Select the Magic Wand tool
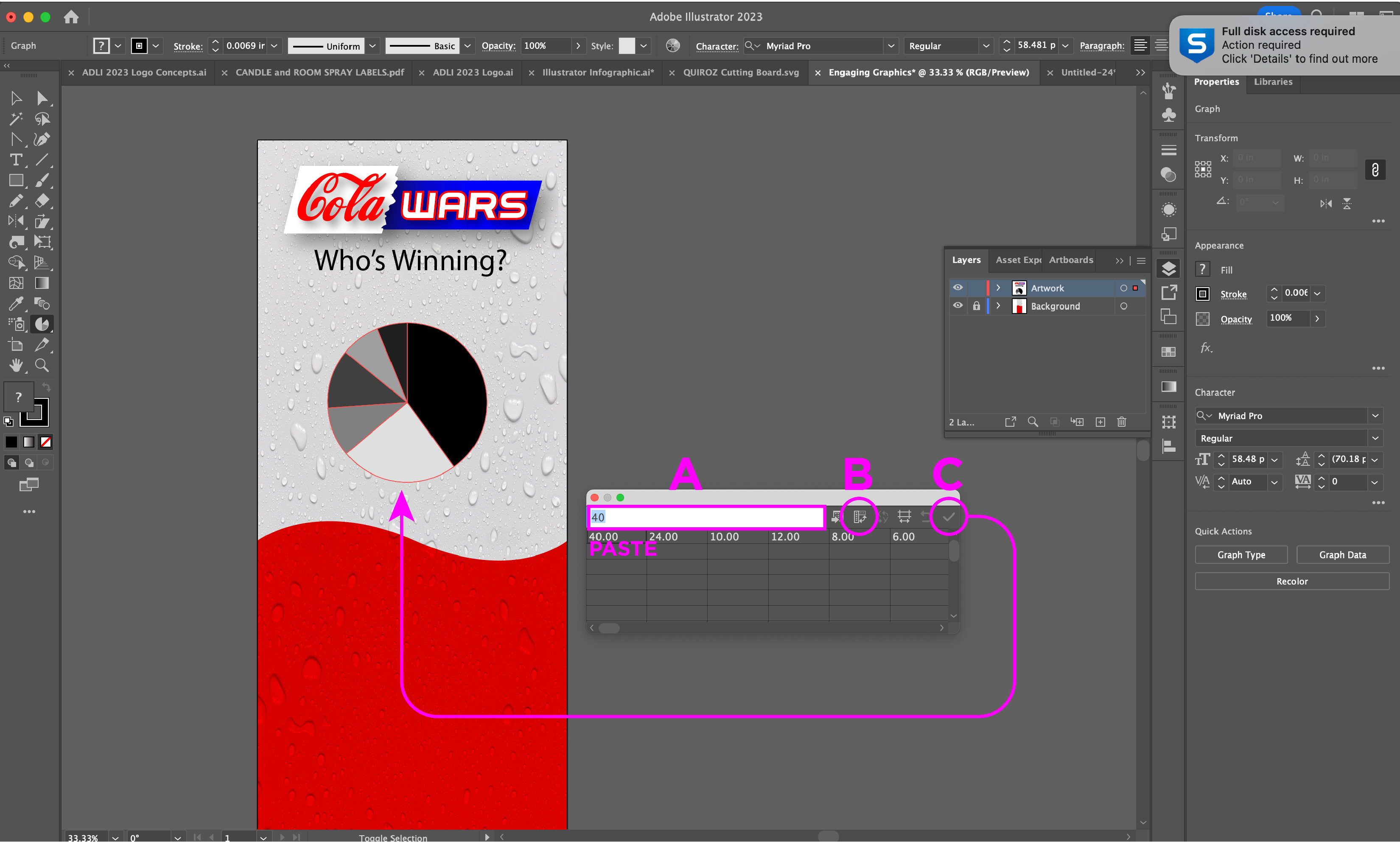This screenshot has width=1400, height=842. [16, 119]
